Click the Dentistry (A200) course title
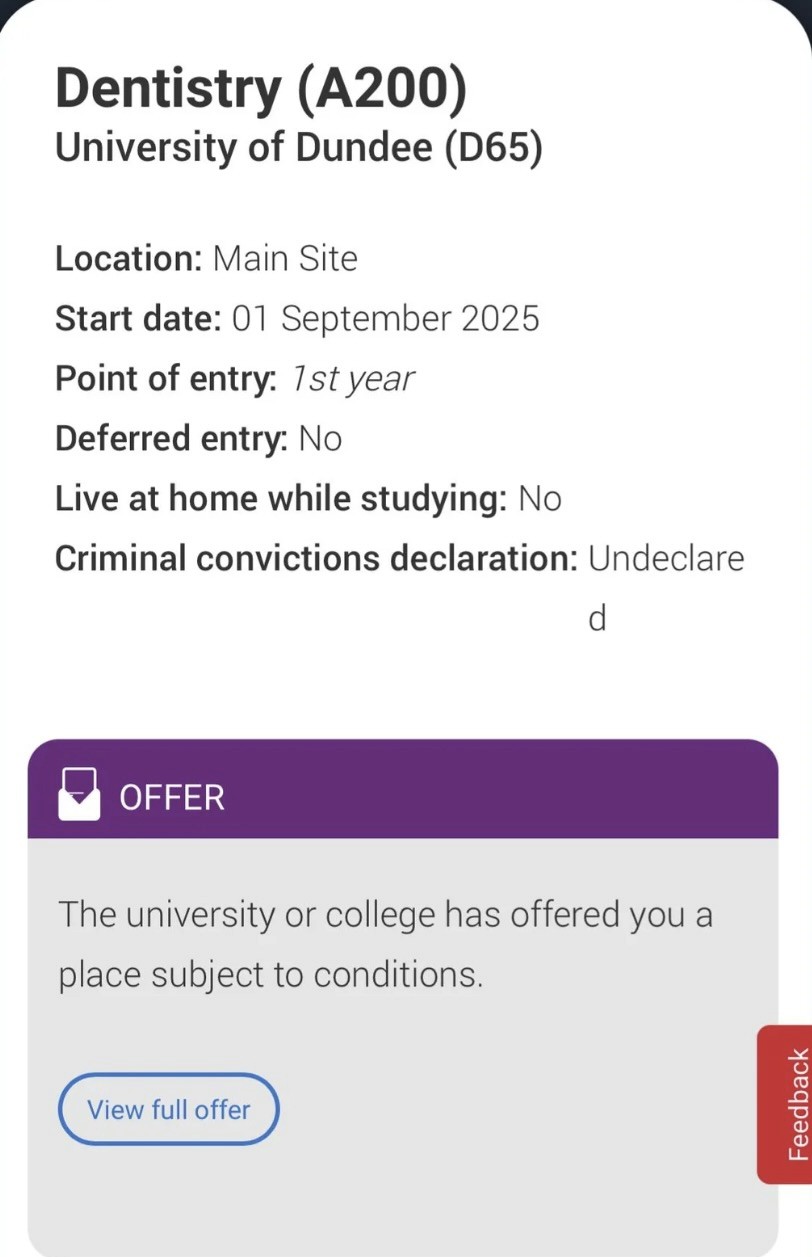Viewport: 812px width, 1257px height. pos(260,89)
